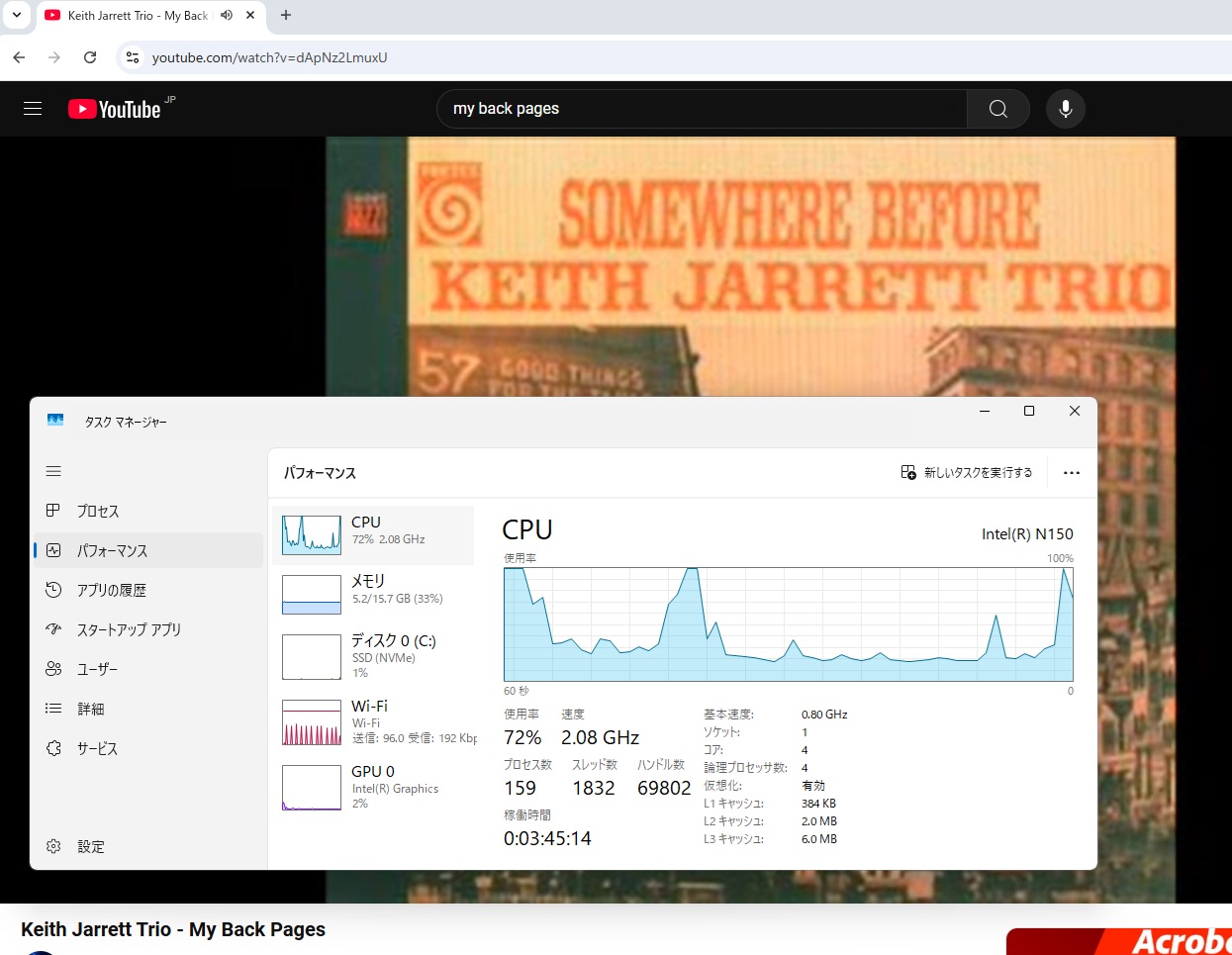1232x955 pixels.
Task: Select the メモリ performance entry
Action: pos(373,594)
